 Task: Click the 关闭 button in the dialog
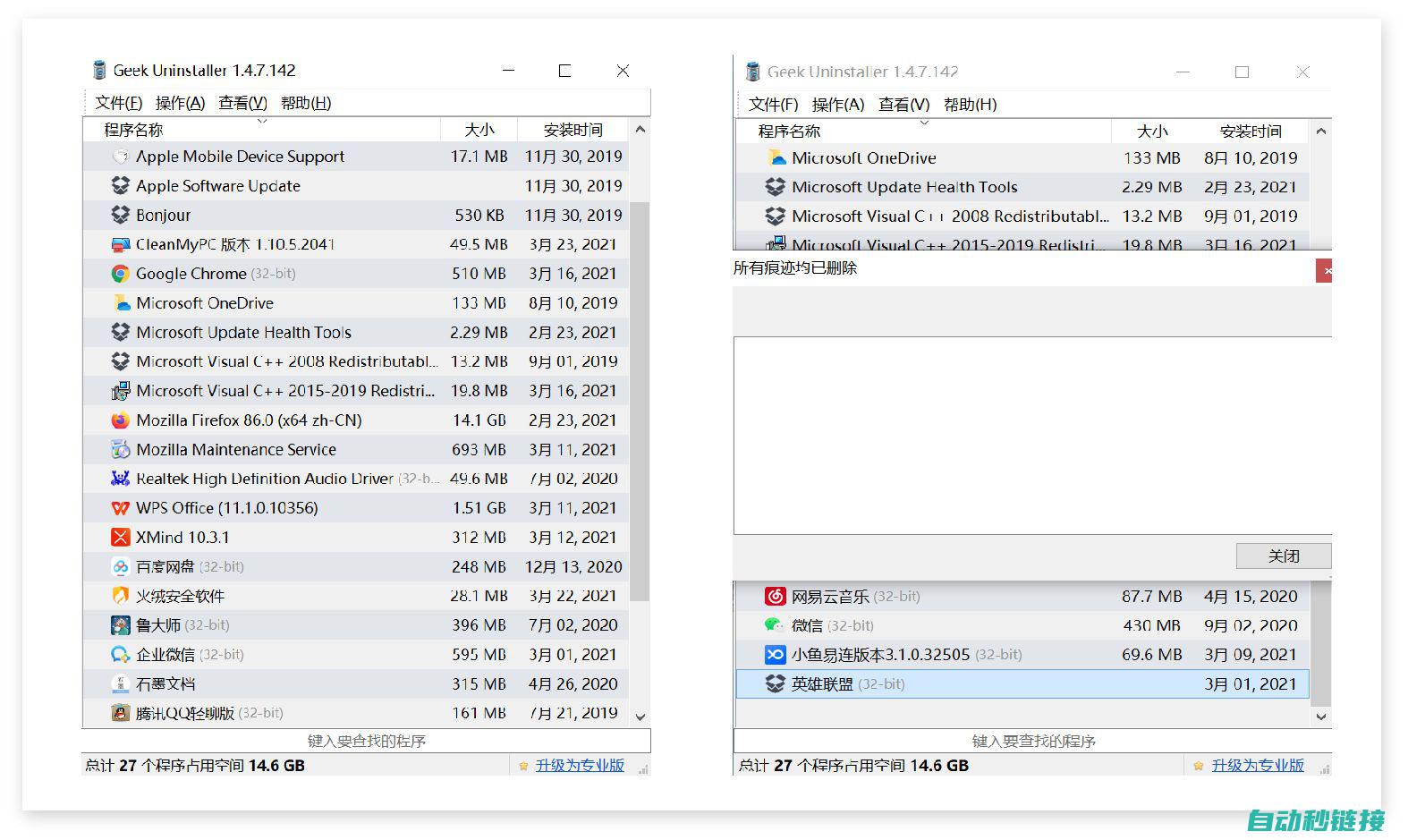1284,556
